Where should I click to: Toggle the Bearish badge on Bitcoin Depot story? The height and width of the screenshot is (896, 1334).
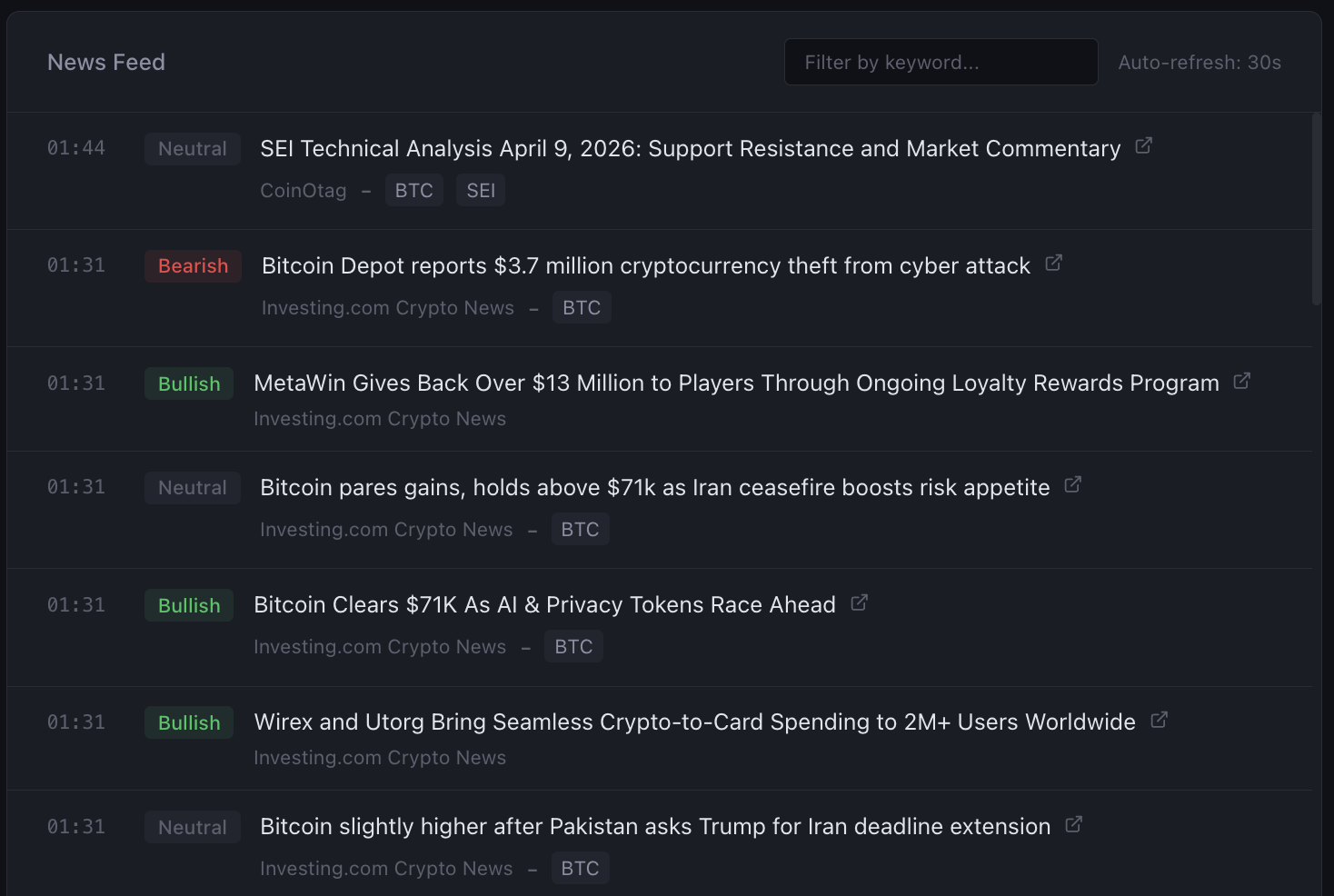pos(192,265)
